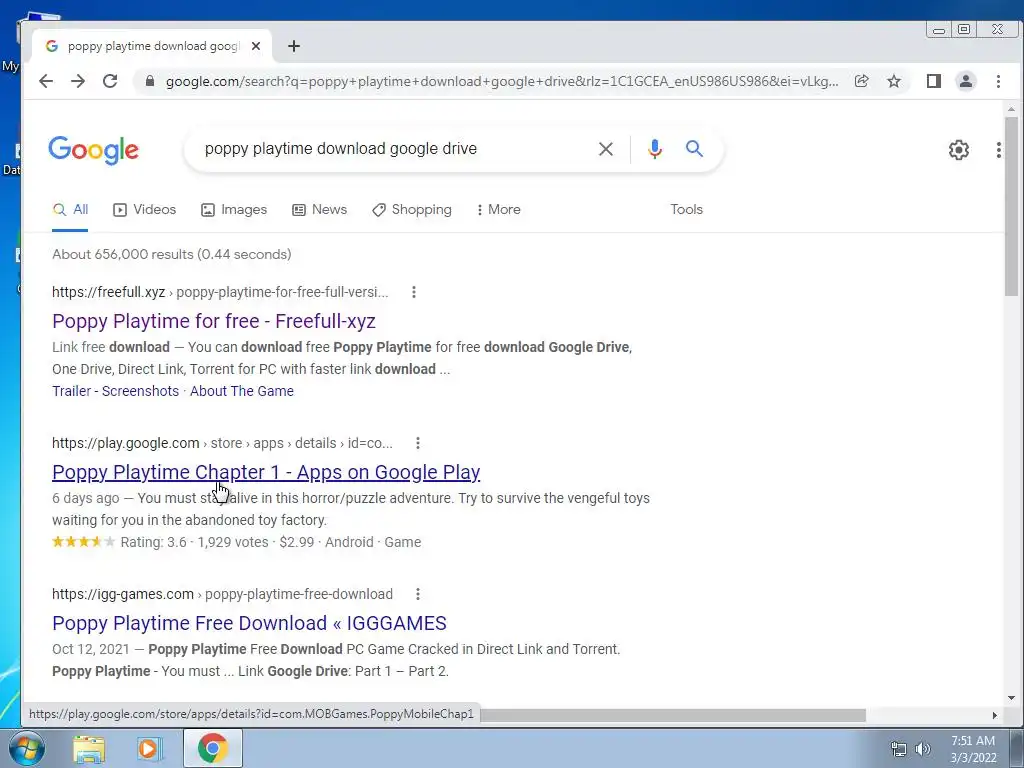
Task: Go forward with the browser forward arrow
Action: click(78, 81)
